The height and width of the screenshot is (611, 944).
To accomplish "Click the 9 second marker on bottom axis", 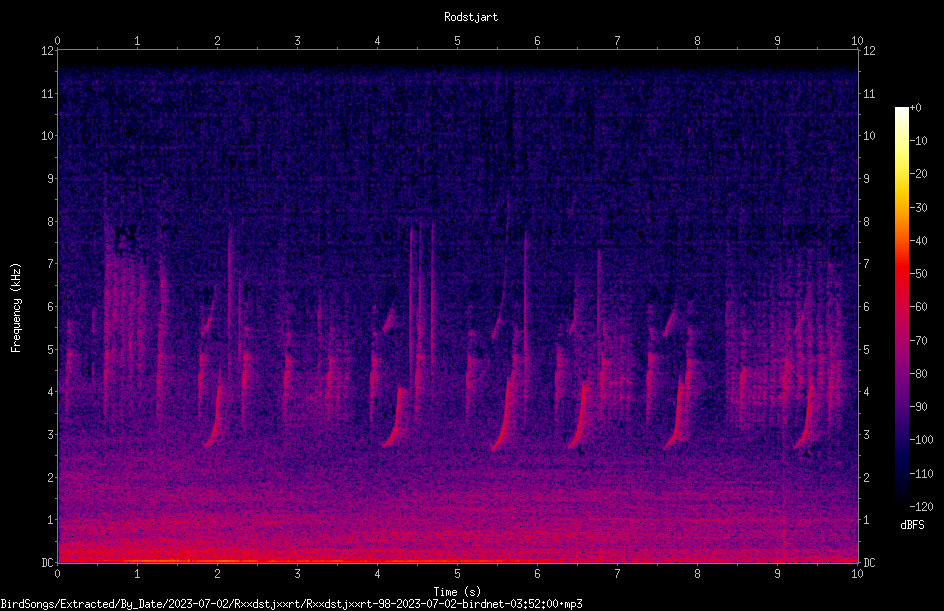I will click(777, 574).
